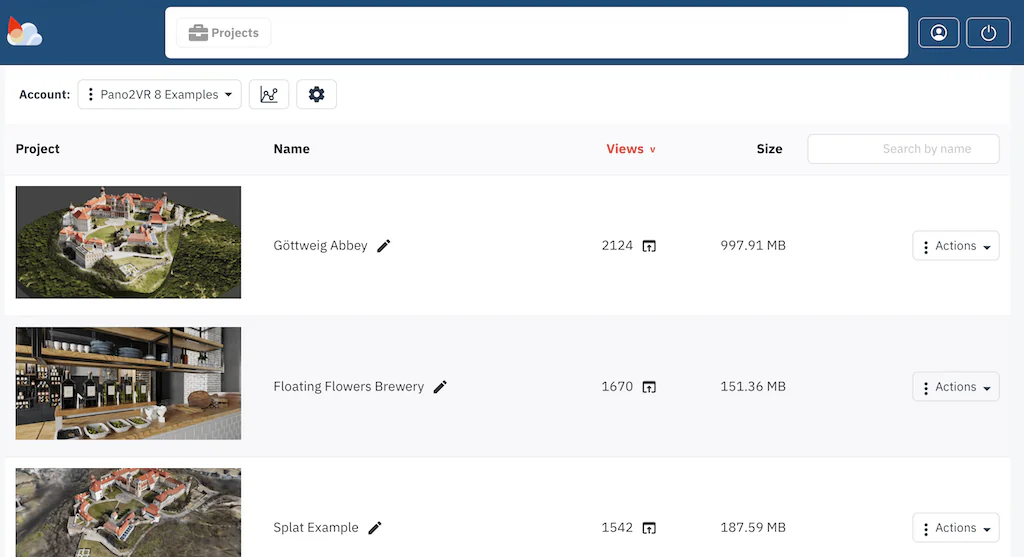The width and height of the screenshot is (1024, 557).
Task: Click the power logout icon
Action: [x=988, y=33]
